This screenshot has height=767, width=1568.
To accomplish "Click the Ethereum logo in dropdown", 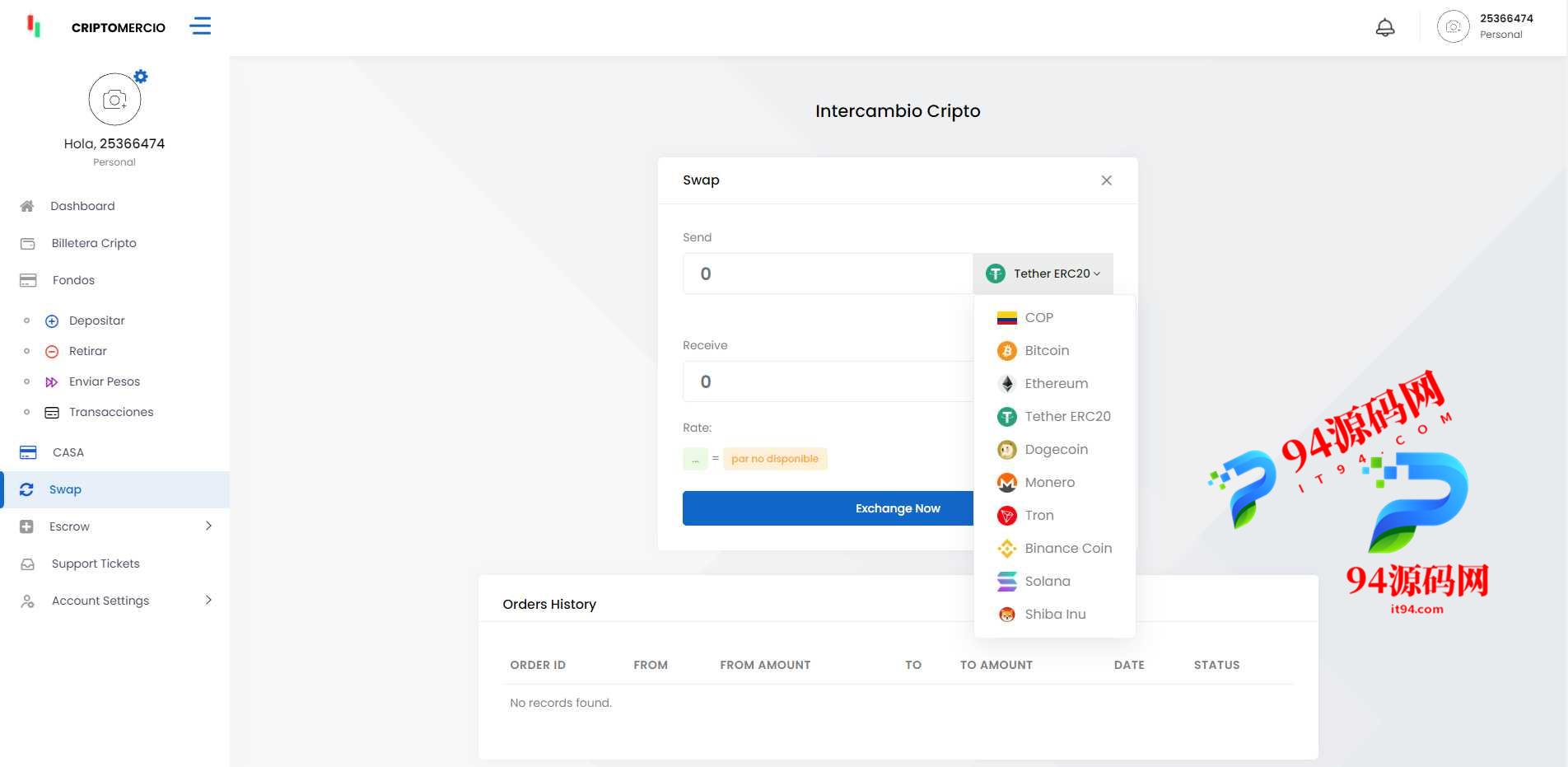I will (1007, 384).
